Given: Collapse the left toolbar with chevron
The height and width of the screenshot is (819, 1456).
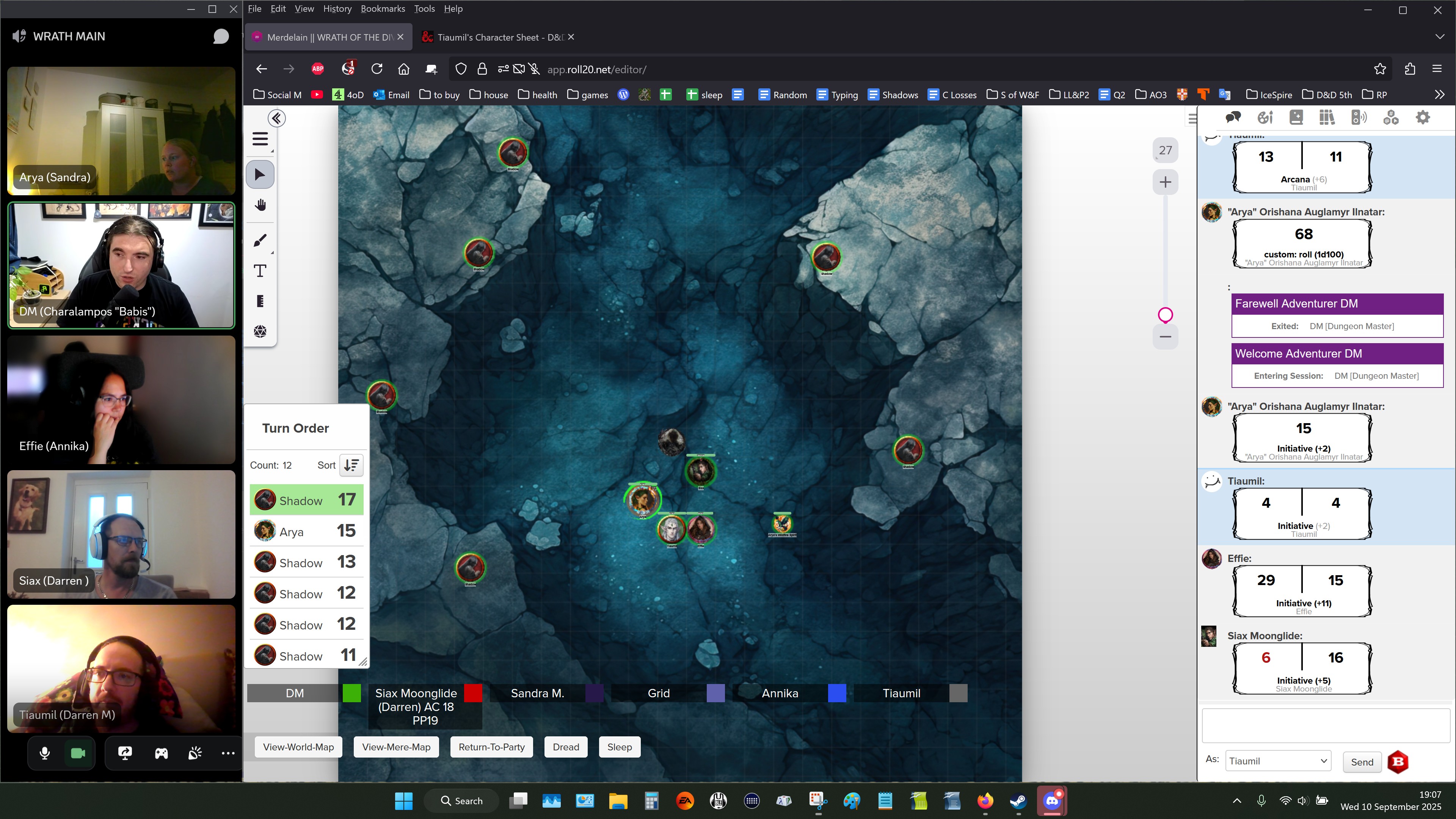Looking at the screenshot, I should [x=276, y=118].
